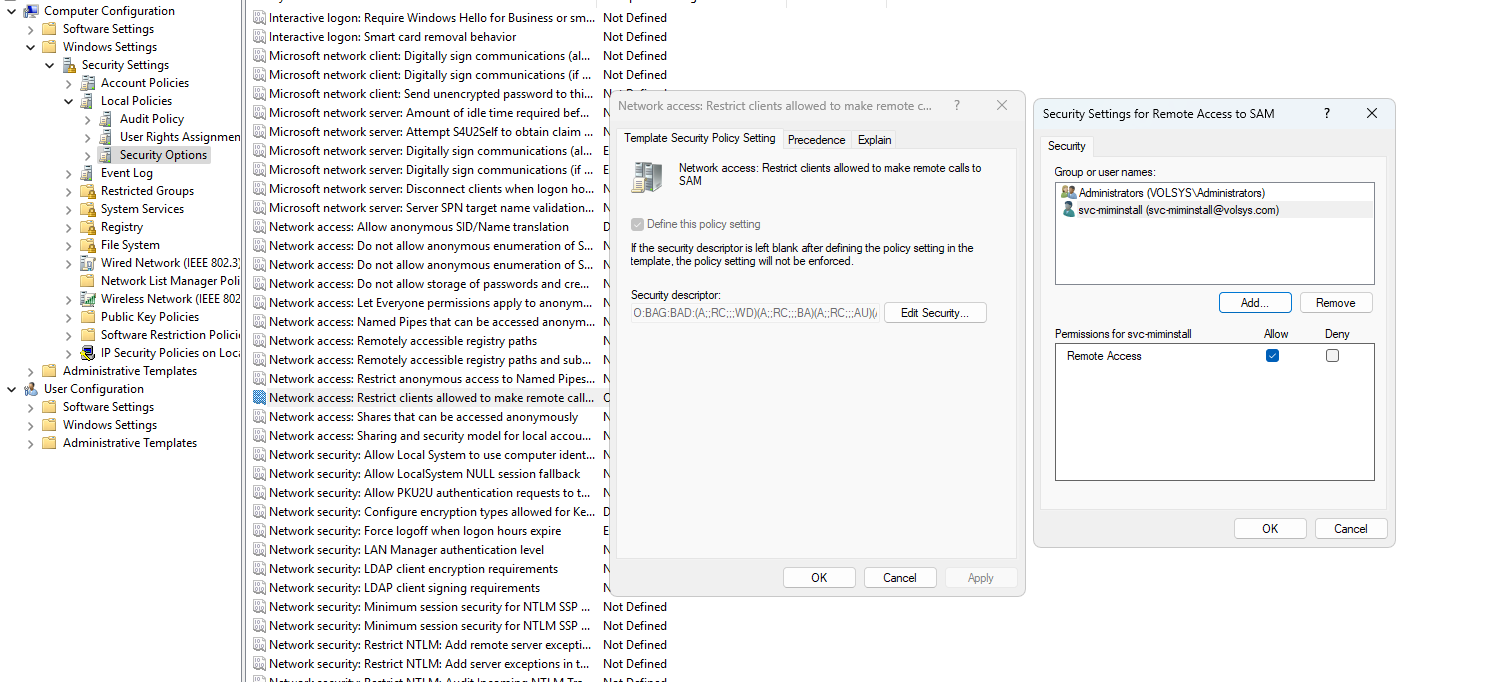Expand the Audit Policy node
This screenshot has height=682, width=1497.
(87, 119)
